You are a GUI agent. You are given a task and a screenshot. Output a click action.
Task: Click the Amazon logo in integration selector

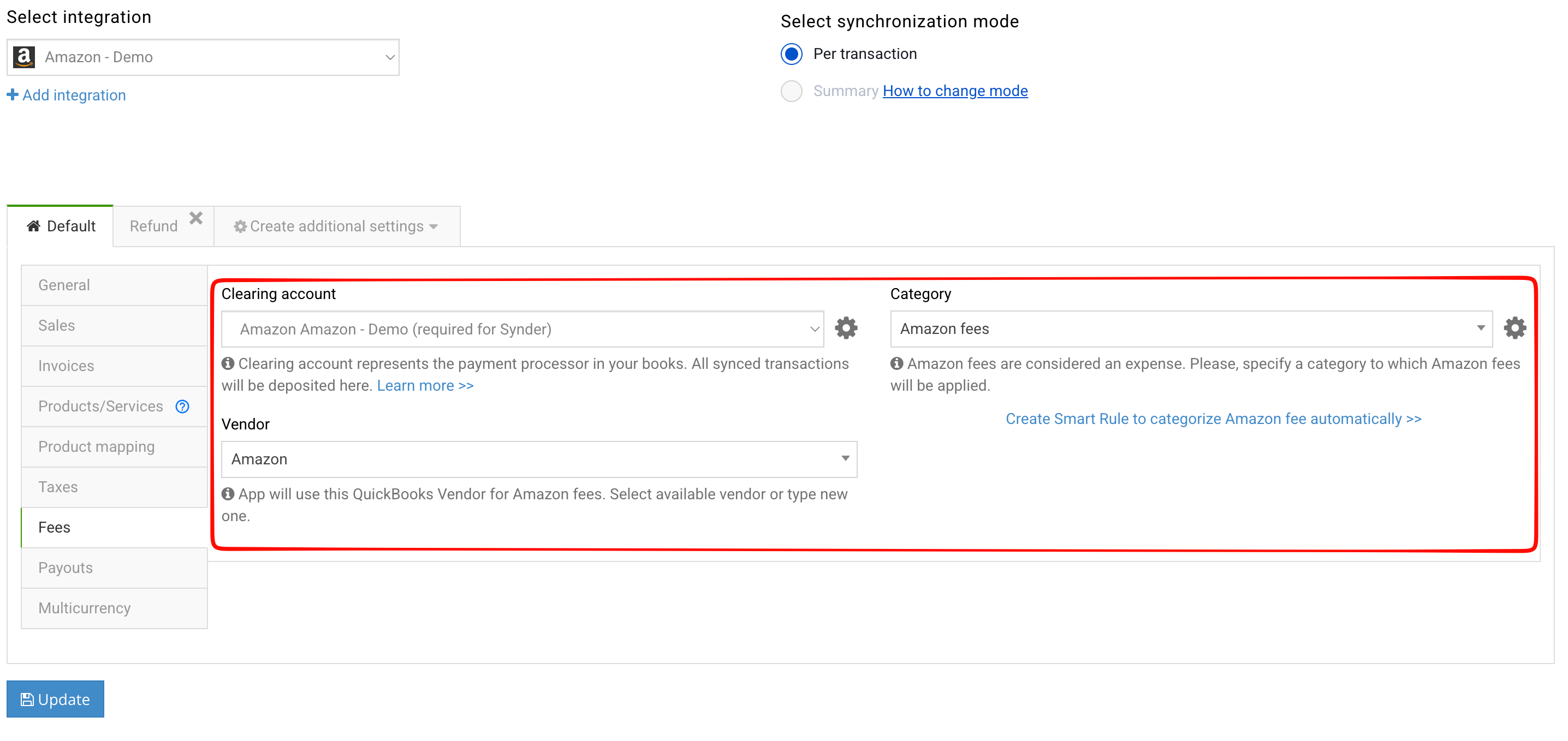click(x=25, y=57)
